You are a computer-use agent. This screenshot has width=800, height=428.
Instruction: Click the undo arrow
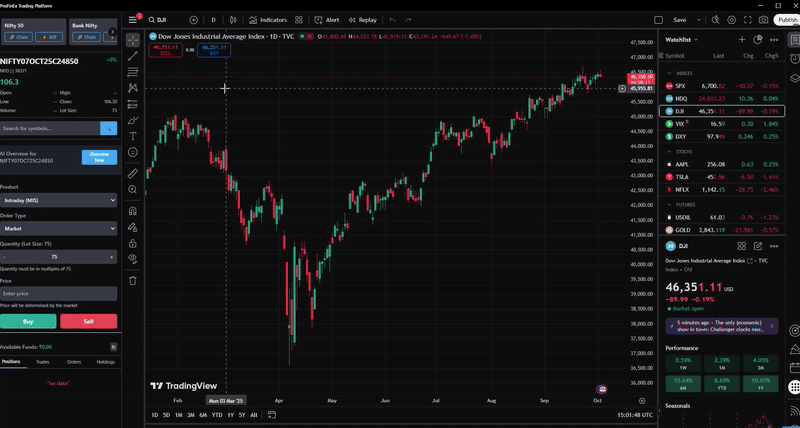(392, 20)
